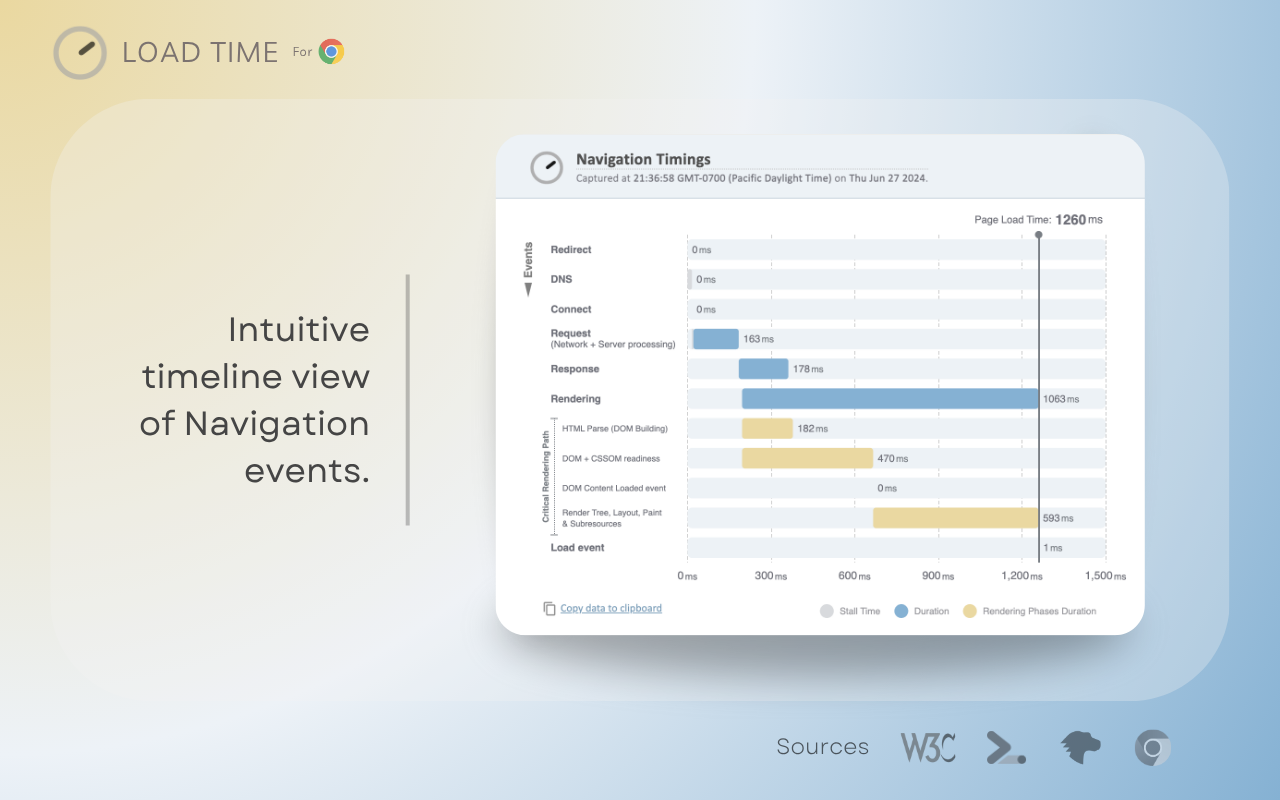Click the Page Load Time marker dot
Screen dimensions: 1280x800
[x=1038, y=235]
